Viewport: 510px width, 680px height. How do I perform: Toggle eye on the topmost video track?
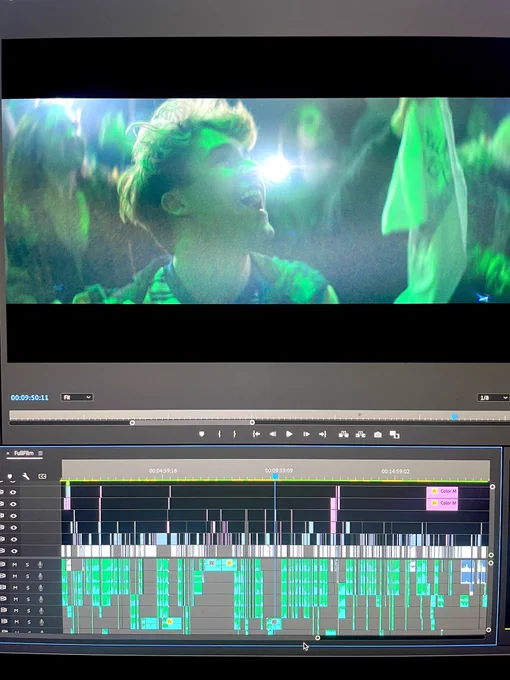click(13, 492)
